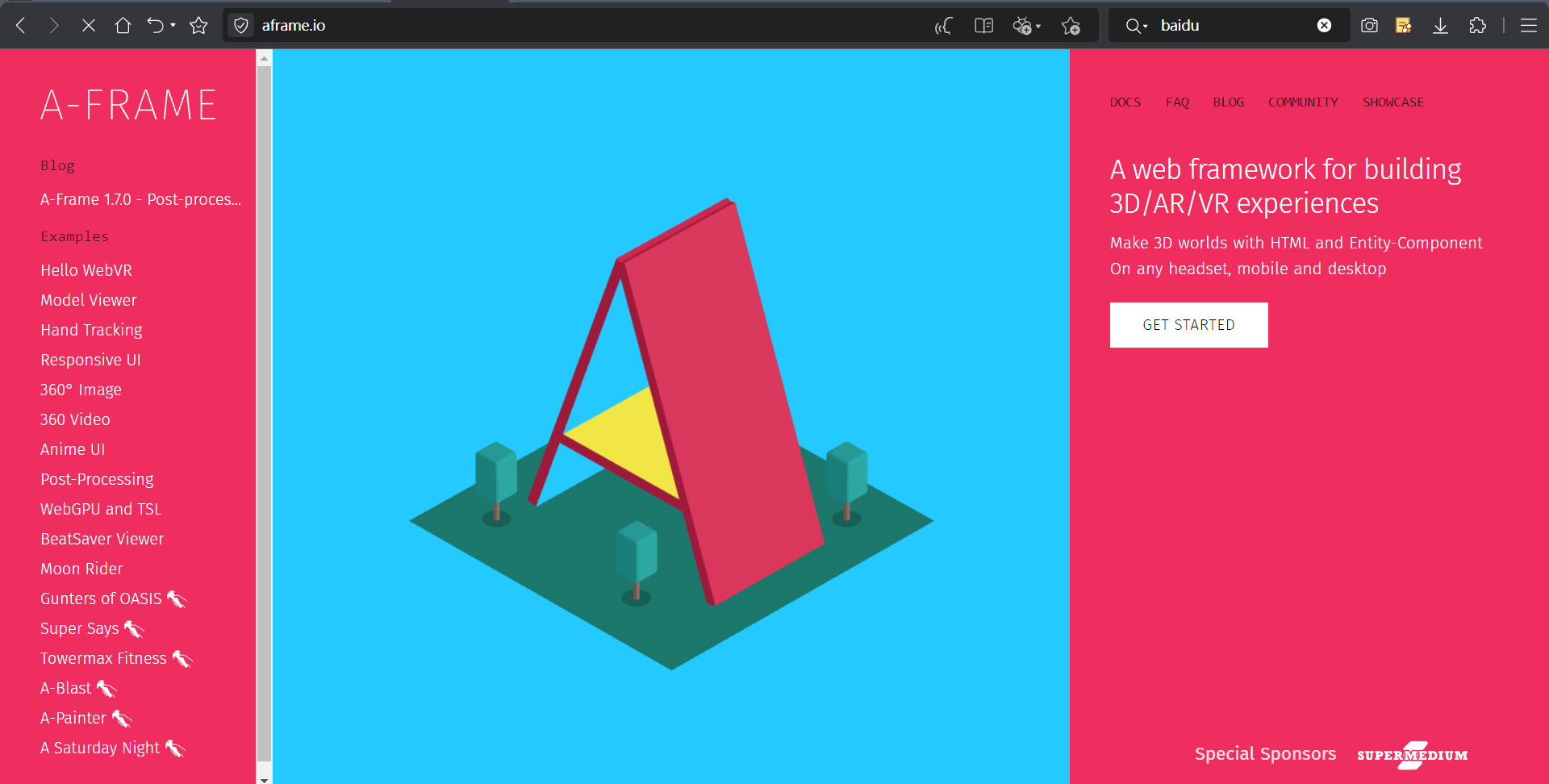This screenshot has width=1549, height=784.
Task: Open A-Frame 1.7.0 Post-processing blog post
Action: 140,199
